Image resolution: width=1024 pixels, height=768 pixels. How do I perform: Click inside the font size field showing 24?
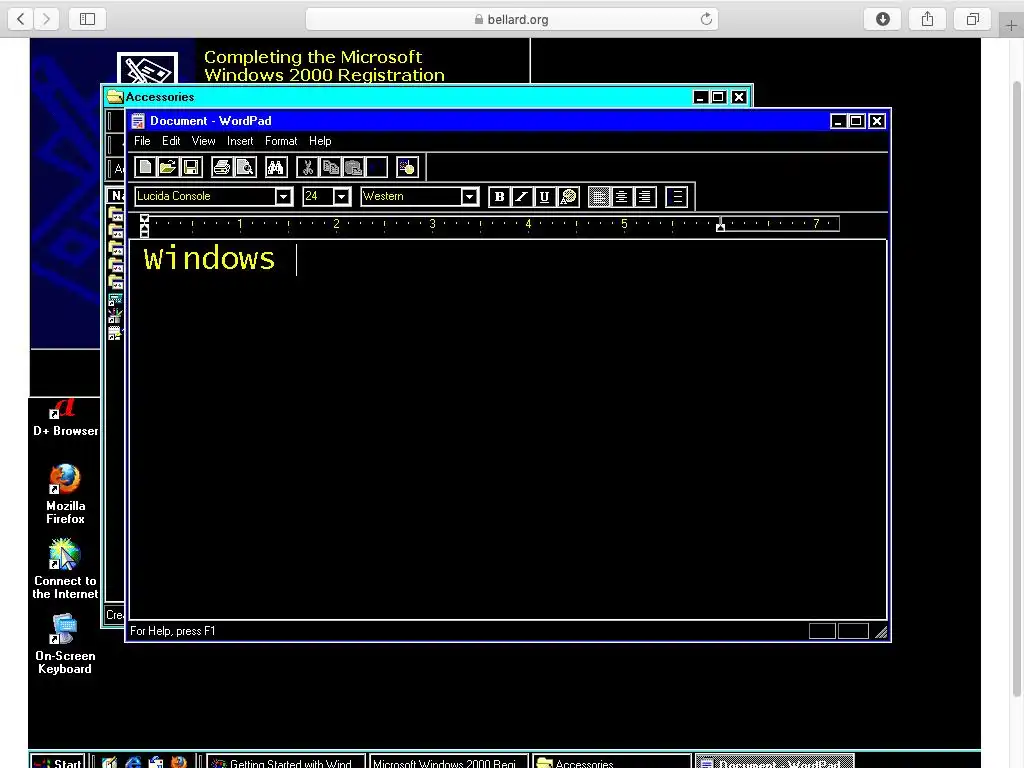pos(318,197)
